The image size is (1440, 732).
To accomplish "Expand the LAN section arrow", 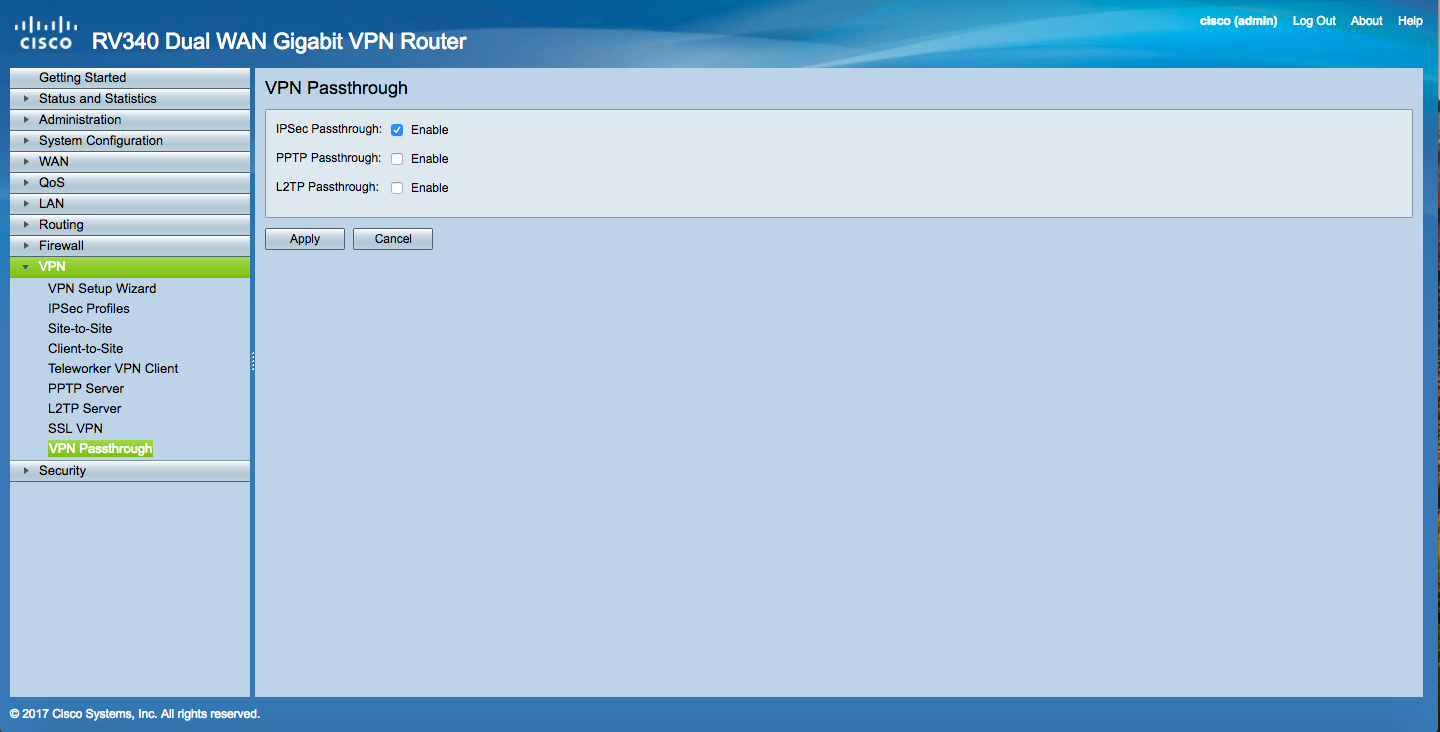I will click(26, 204).
